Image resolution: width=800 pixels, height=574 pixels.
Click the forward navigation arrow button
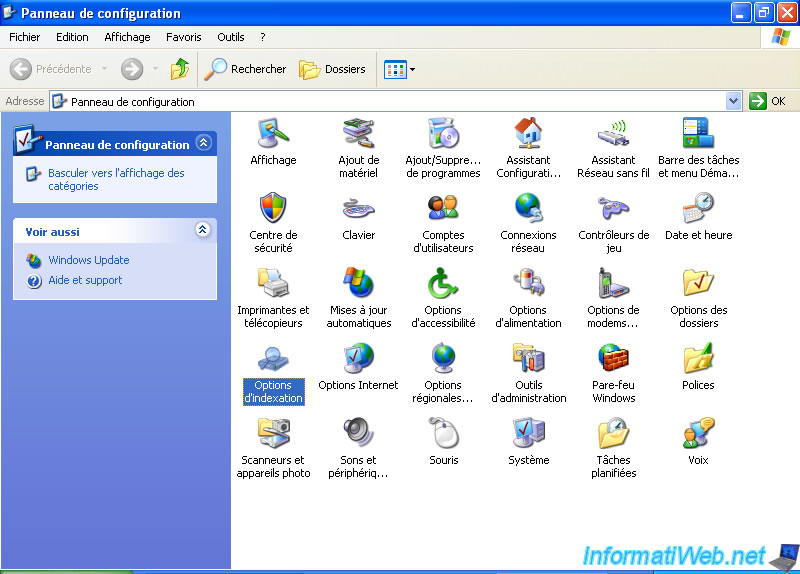coord(132,69)
